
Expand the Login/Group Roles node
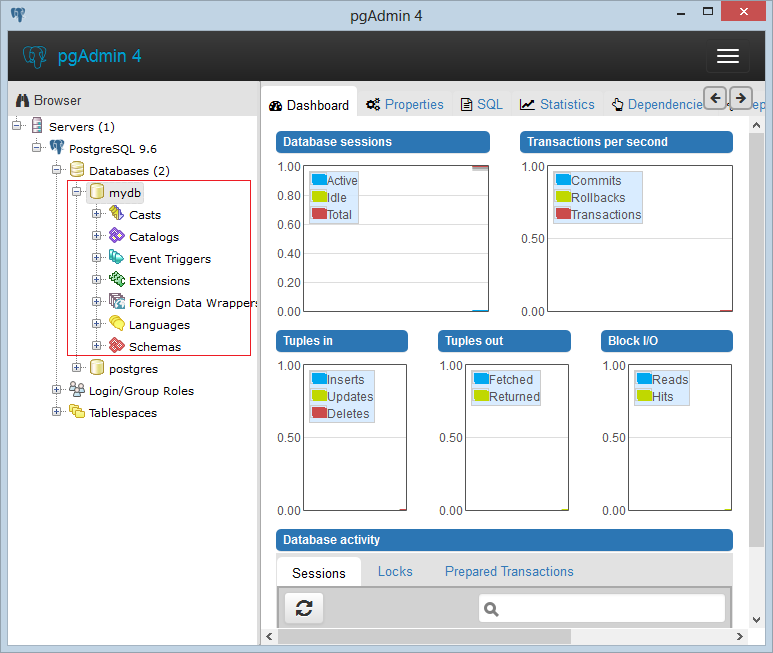point(57,389)
